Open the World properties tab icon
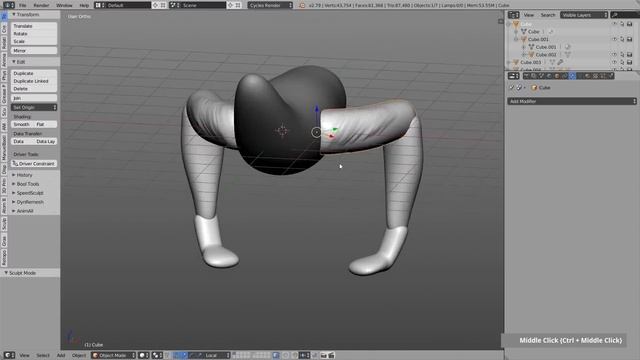 [549, 76]
